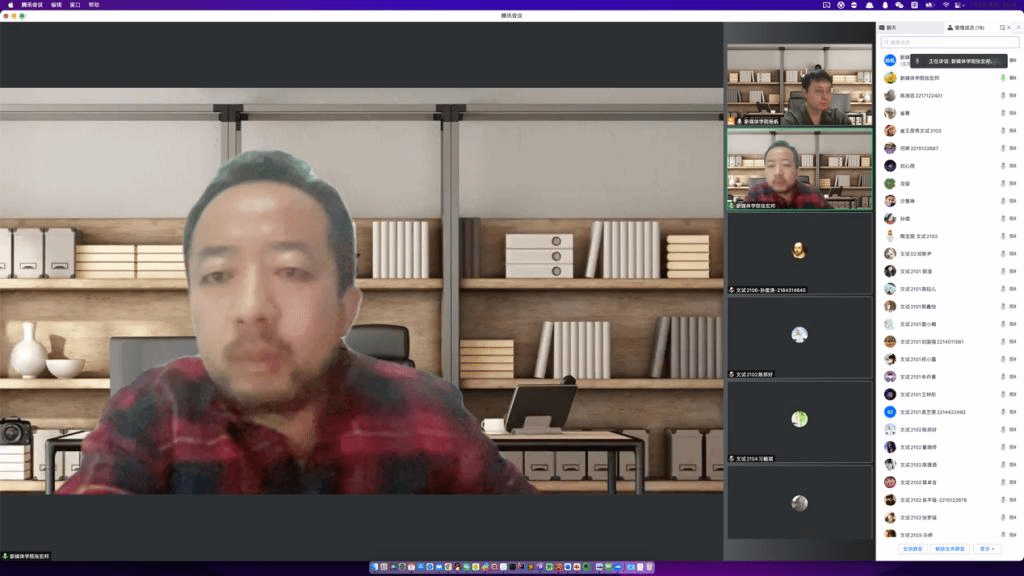1024x576 pixels.
Task: Open the 腾讯会议 application menu
Action: (x=33, y=5)
